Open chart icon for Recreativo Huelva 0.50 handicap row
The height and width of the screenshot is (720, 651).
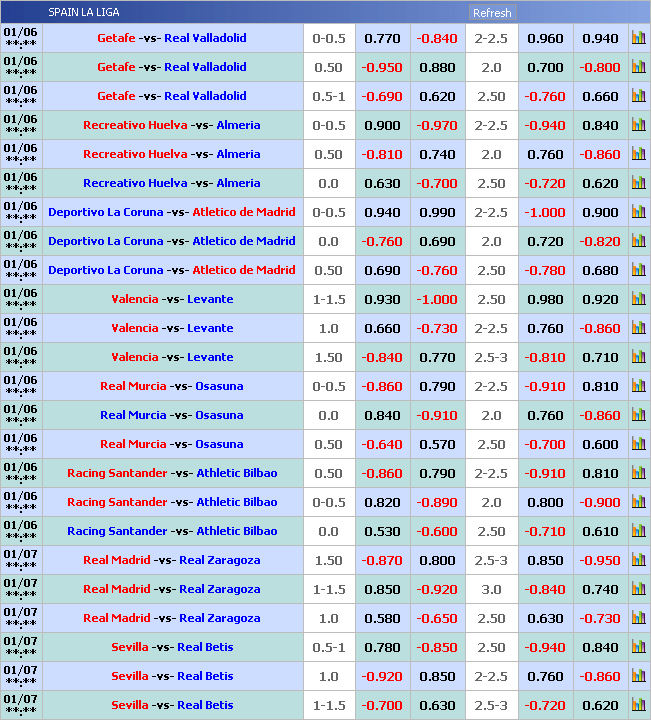click(x=638, y=155)
